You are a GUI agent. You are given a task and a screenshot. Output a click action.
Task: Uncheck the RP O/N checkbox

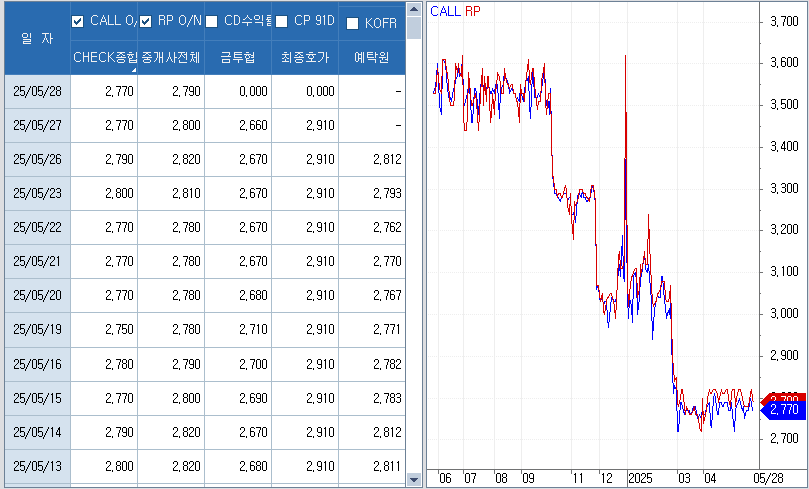[x=146, y=21]
